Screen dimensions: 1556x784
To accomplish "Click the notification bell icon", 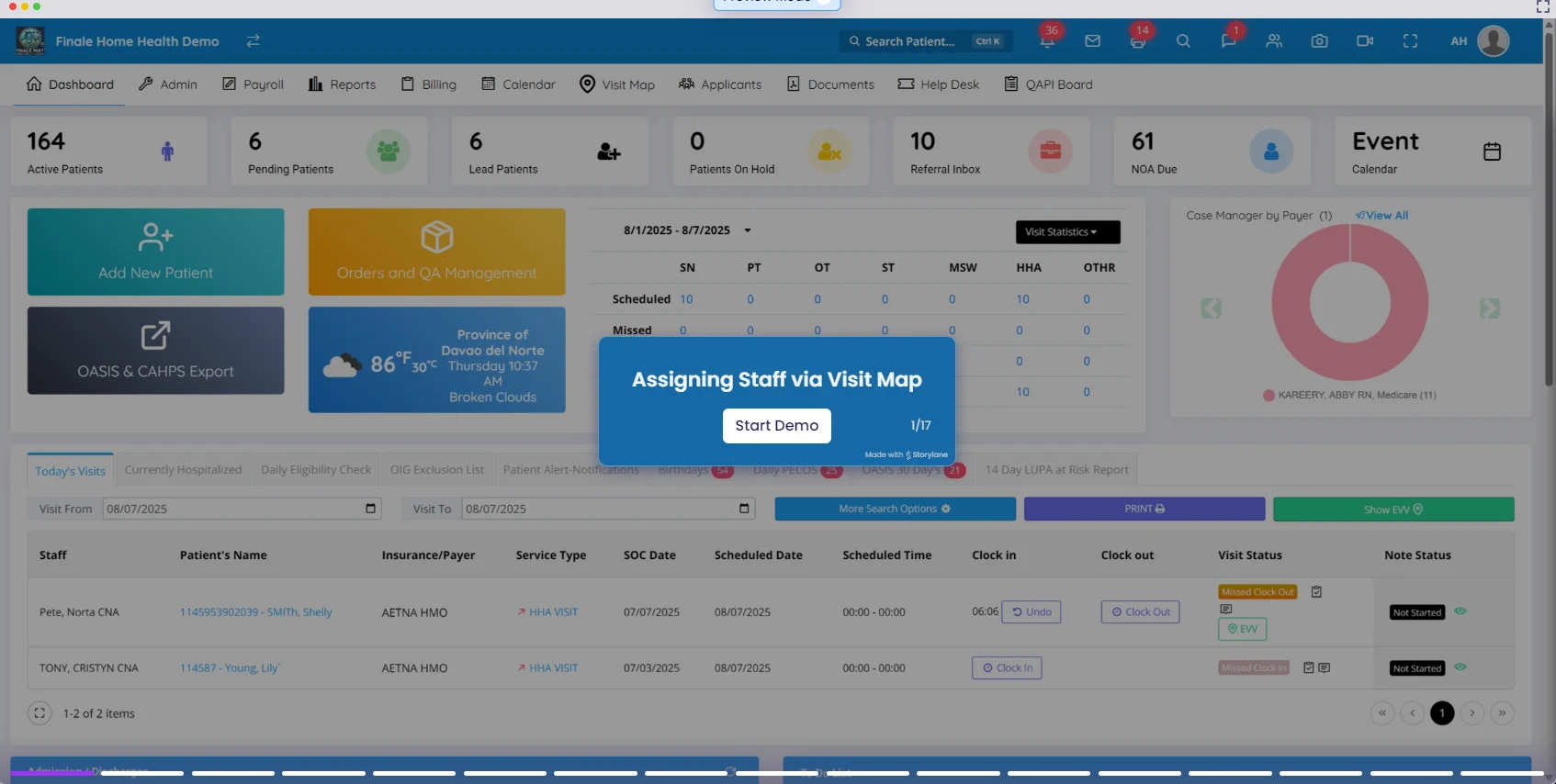I will tap(1046, 41).
